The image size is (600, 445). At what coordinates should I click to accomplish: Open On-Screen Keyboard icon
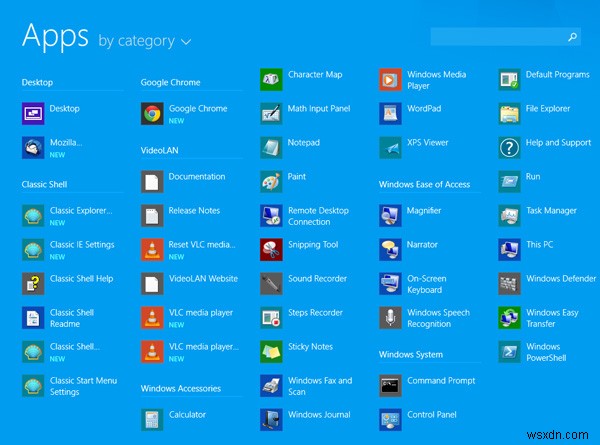point(390,284)
